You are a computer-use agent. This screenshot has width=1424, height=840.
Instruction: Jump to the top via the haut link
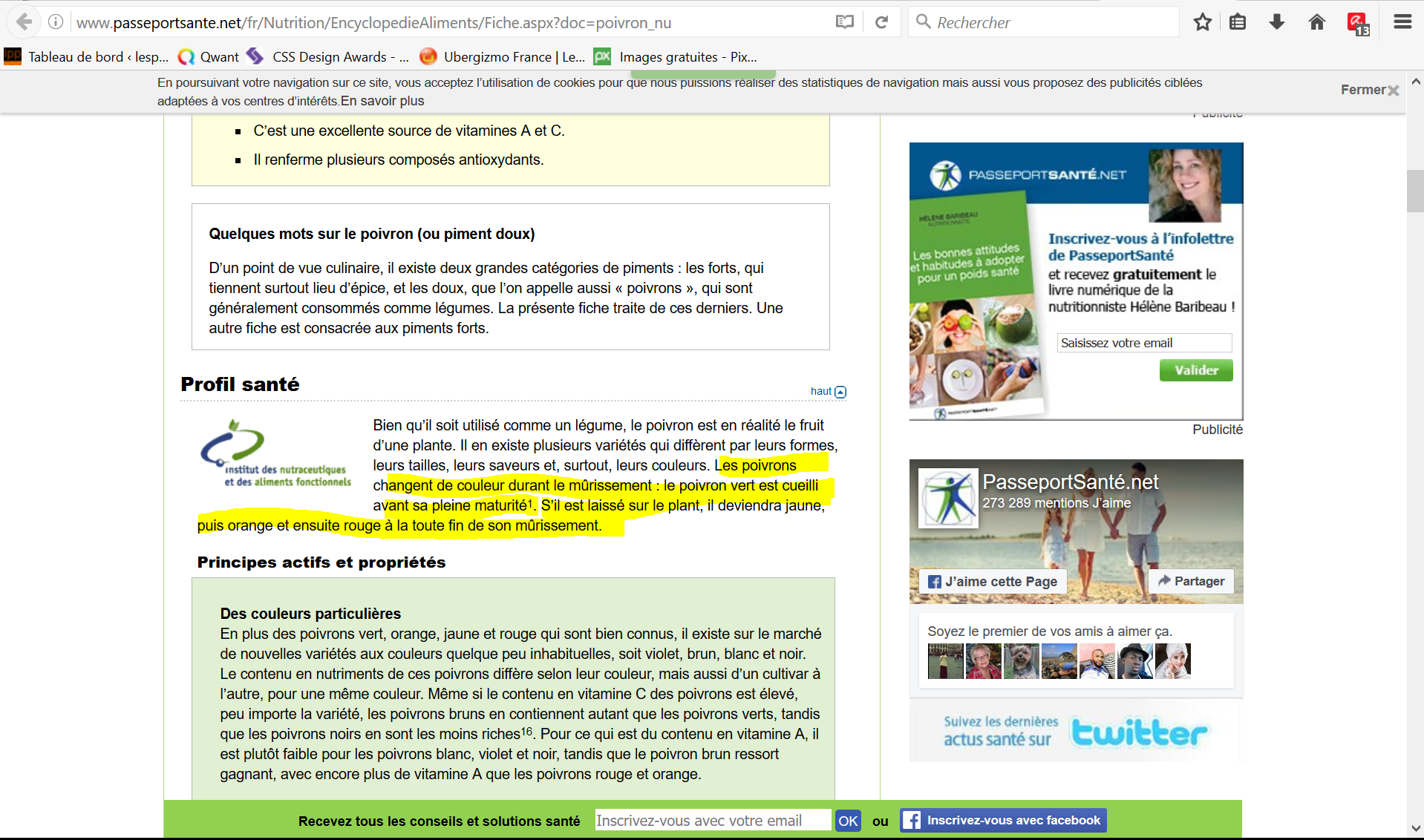point(827,391)
